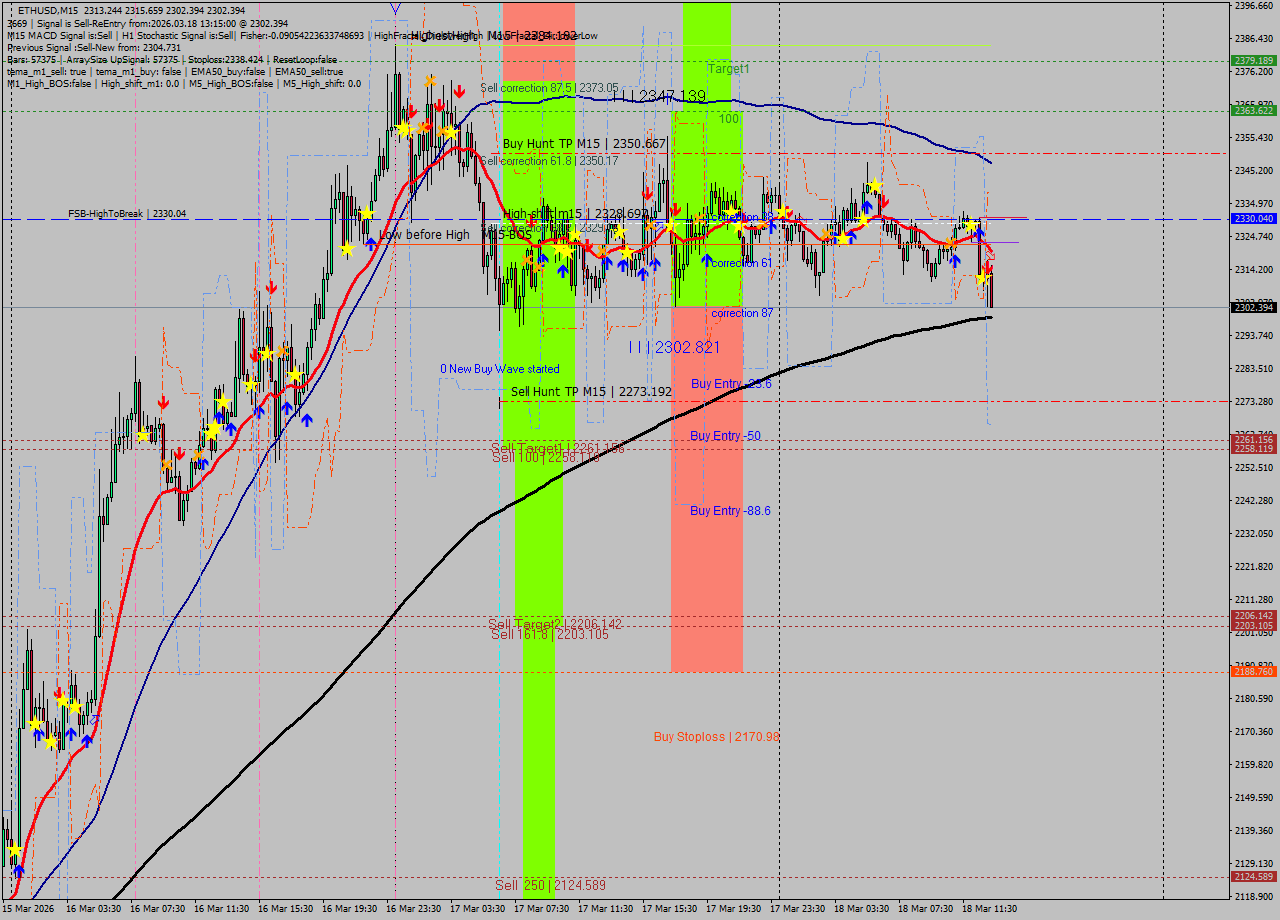Click the blue 2330.040 current price tag
This screenshot has width=1280, height=920.
click(x=1253, y=217)
